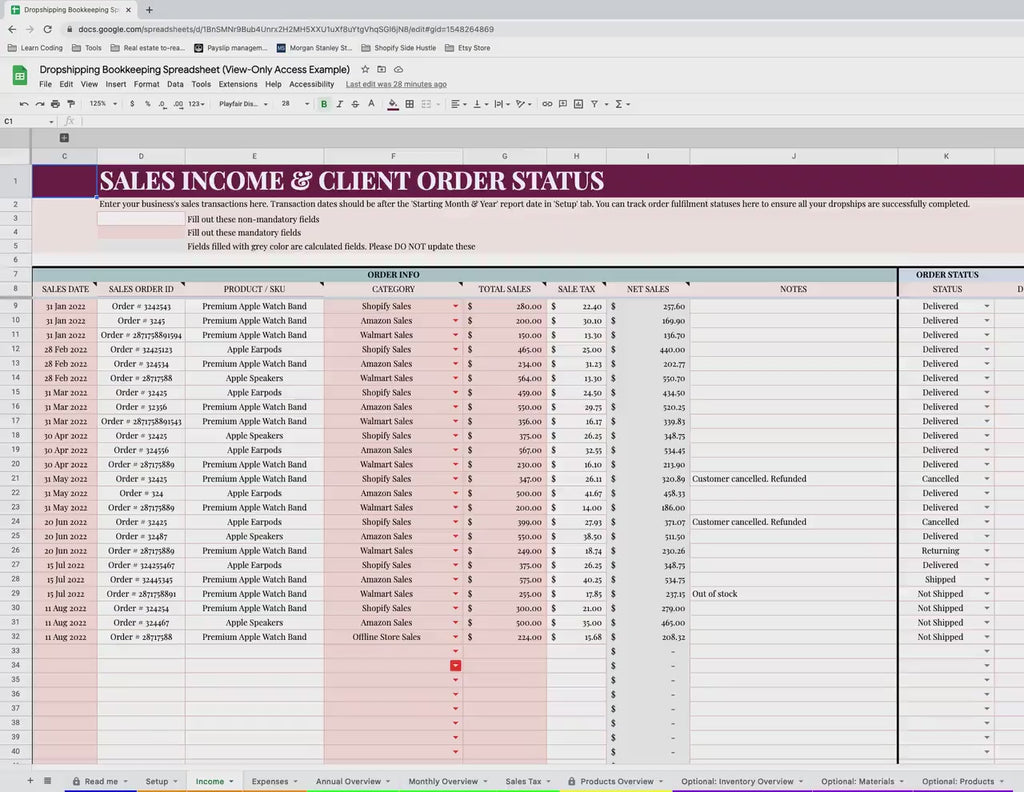Open the 125% zoom dropdown
The width and height of the screenshot is (1024, 792).
[100, 104]
